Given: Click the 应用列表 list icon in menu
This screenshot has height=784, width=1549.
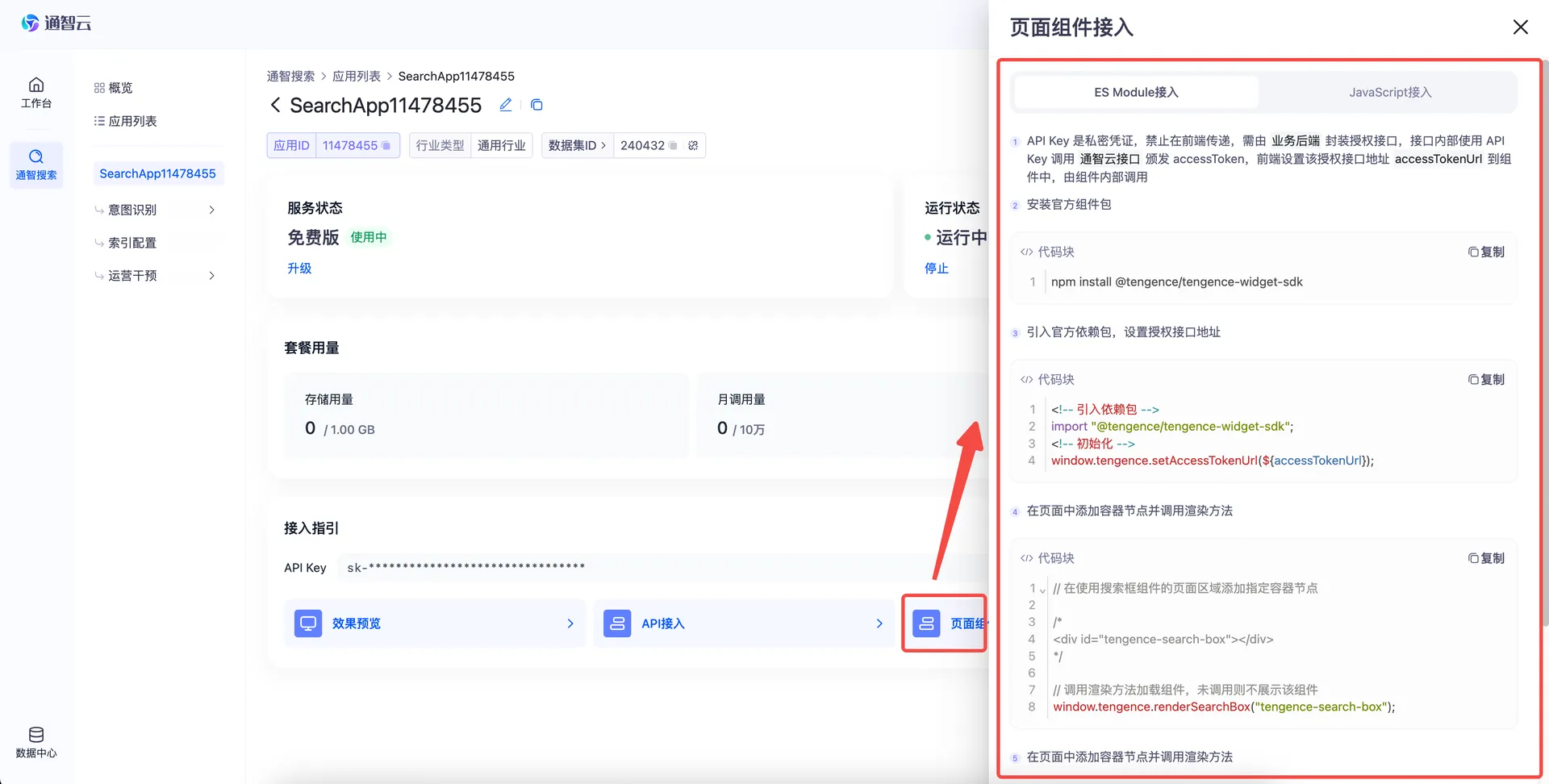Looking at the screenshot, I should tap(99, 121).
